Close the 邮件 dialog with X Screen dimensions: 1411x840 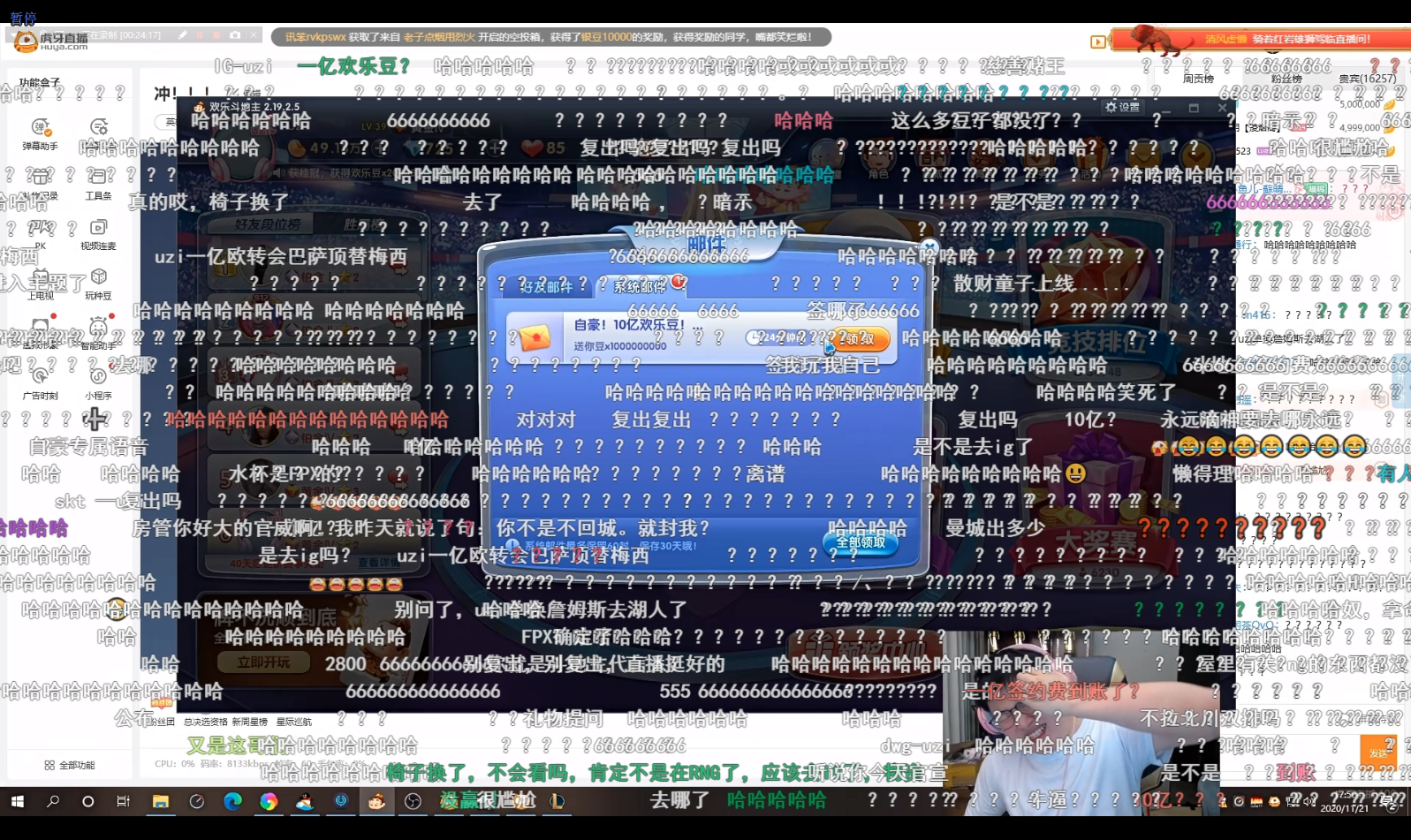pyautogui.click(x=929, y=247)
